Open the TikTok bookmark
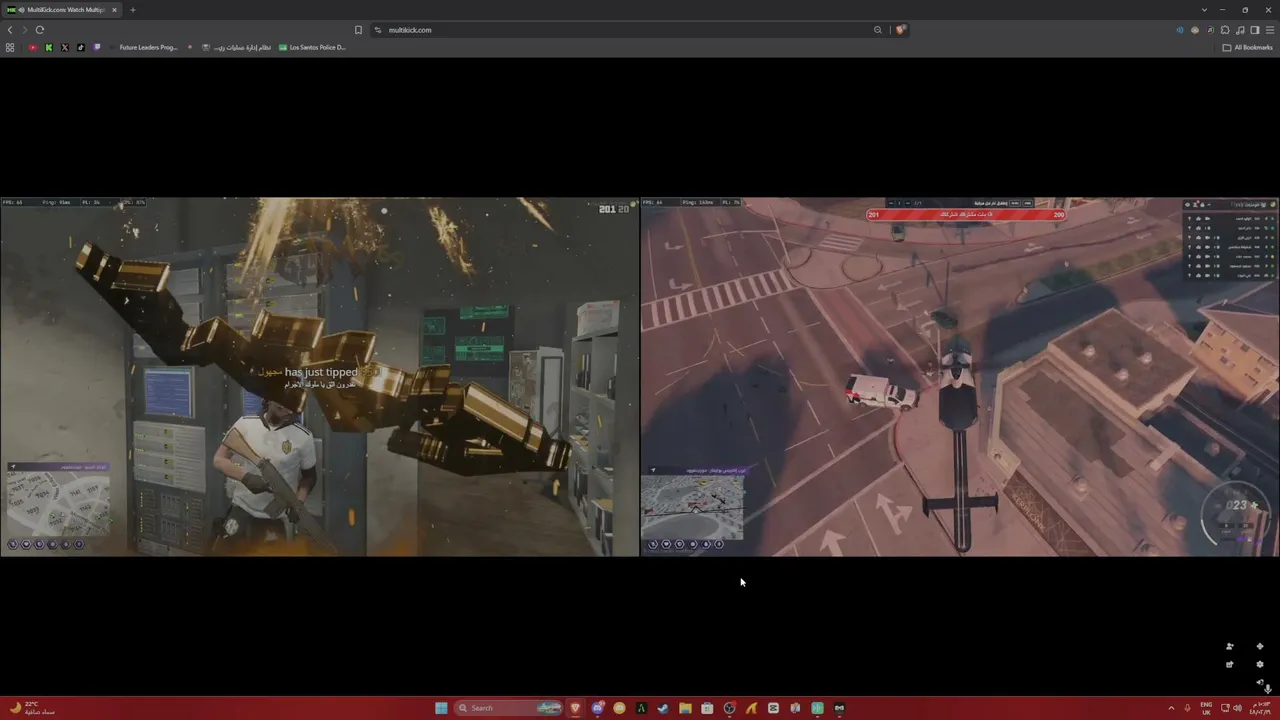This screenshot has width=1280, height=720. click(81, 47)
